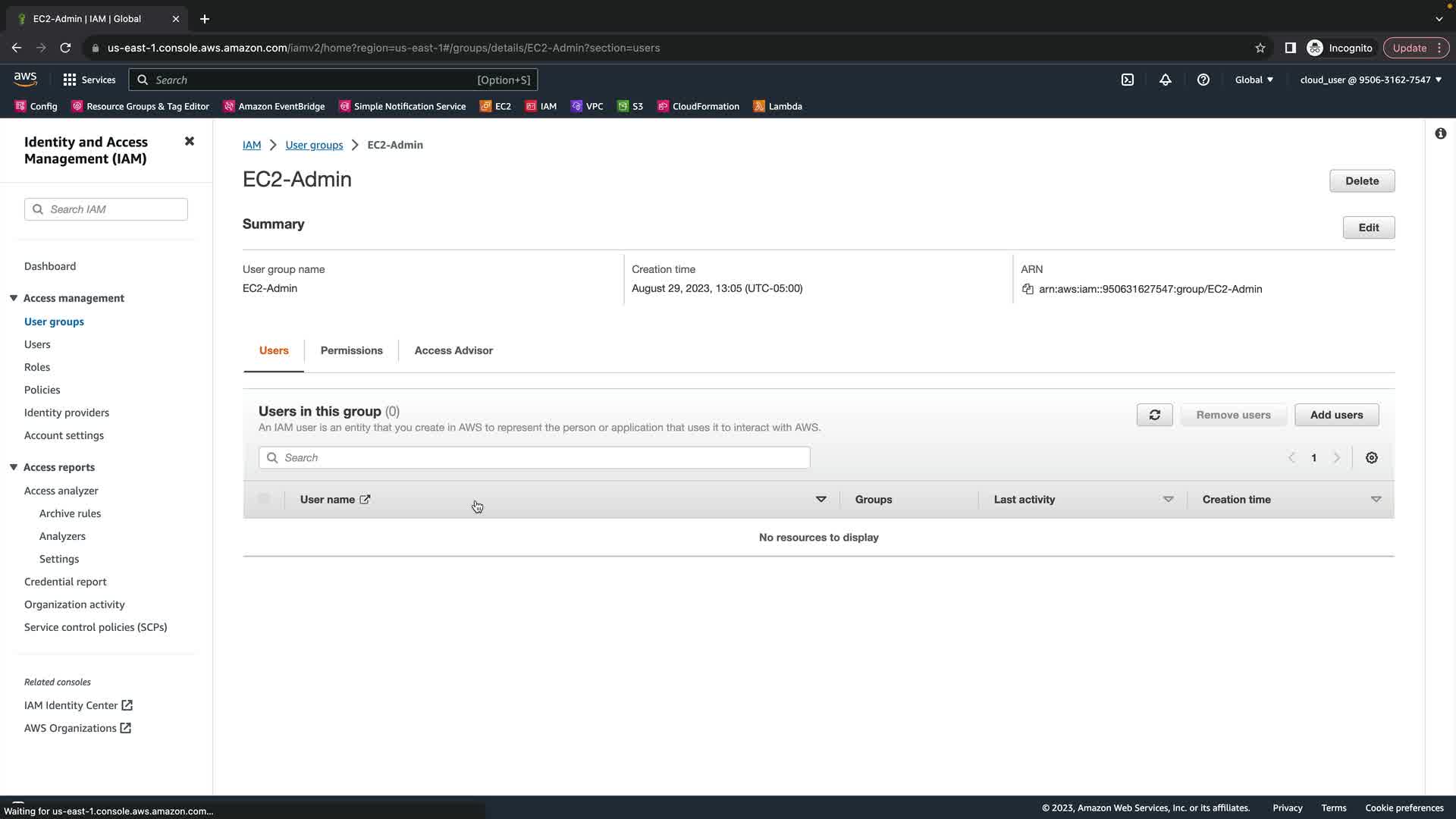Click the Lambda bookmark shortcut icon
This screenshot has height=819, width=1456.
759,106
